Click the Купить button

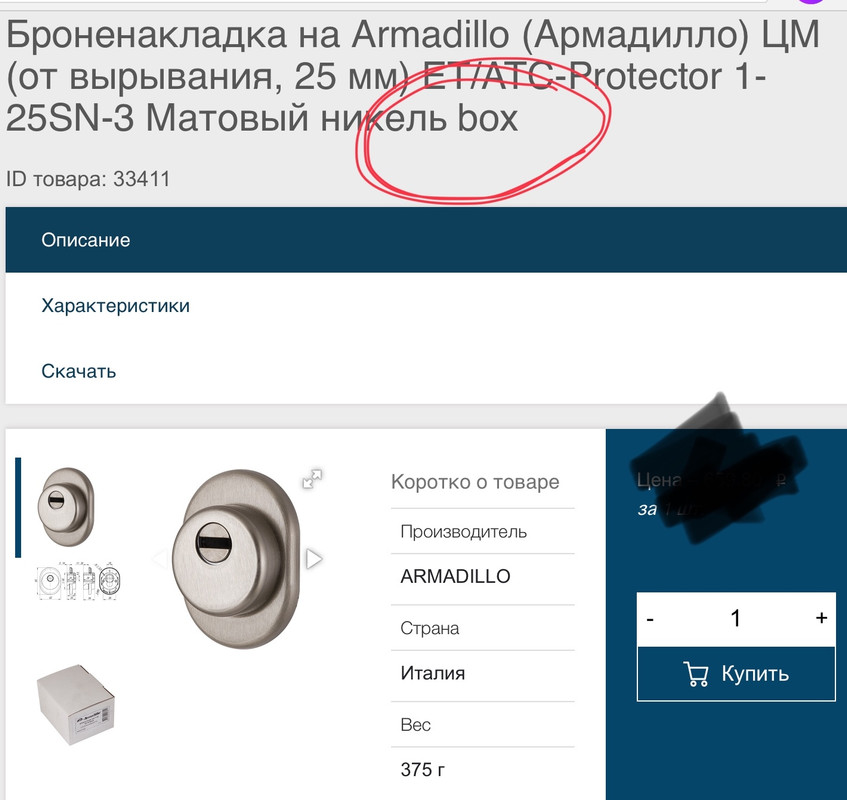[x=736, y=674]
